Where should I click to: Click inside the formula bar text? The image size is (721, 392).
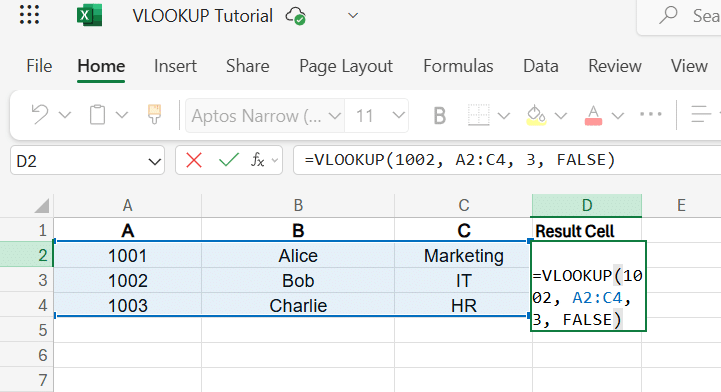[x=459, y=160]
